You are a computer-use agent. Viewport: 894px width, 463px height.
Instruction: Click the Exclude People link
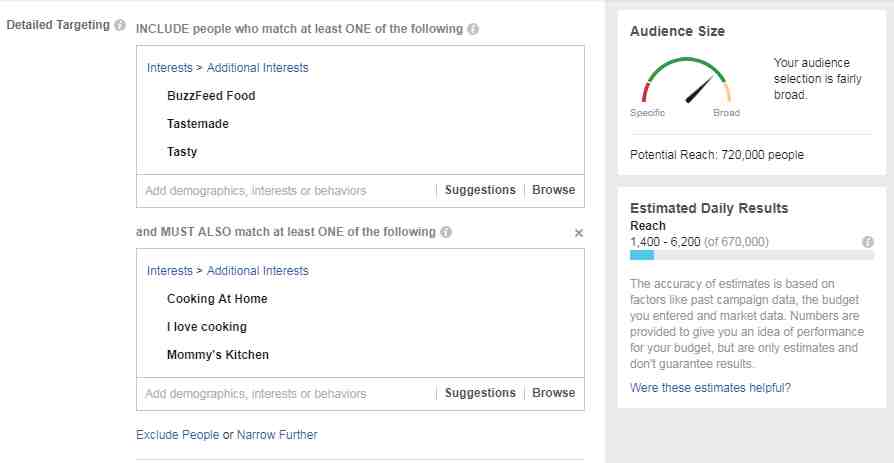[x=177, y=435]
